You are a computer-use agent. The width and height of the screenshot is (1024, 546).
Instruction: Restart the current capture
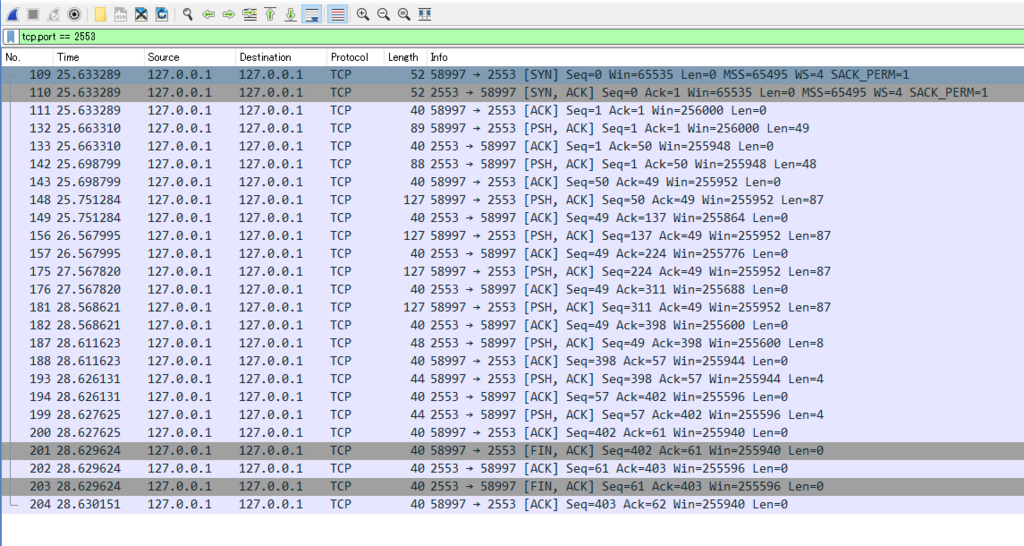point(54,14)
